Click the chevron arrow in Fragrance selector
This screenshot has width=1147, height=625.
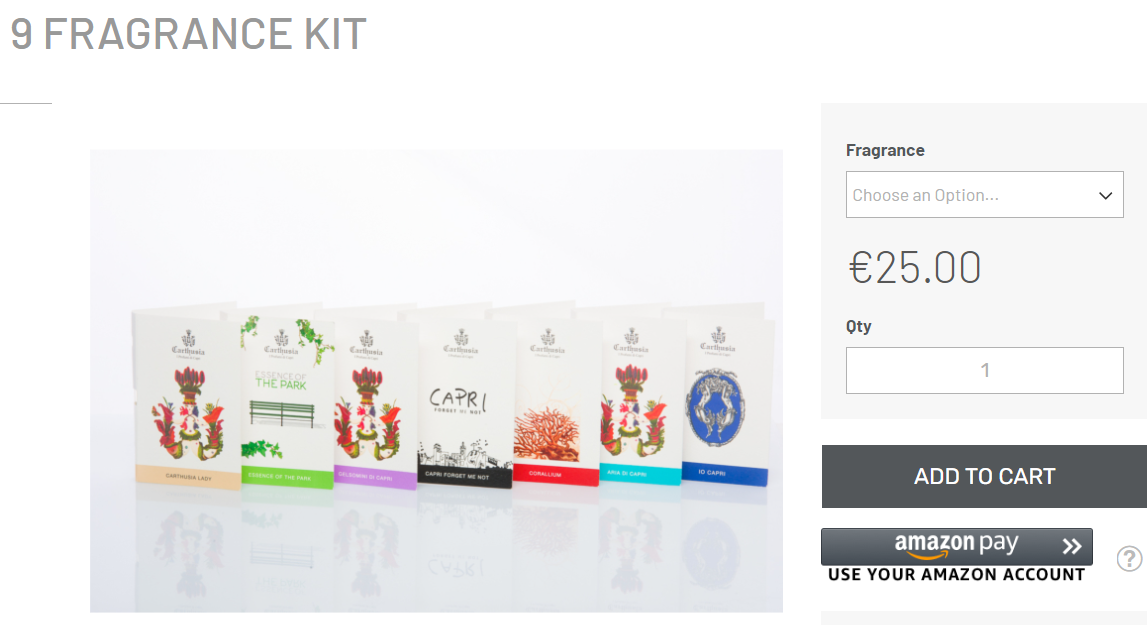pyautogui.click(x=1105, y=195)
